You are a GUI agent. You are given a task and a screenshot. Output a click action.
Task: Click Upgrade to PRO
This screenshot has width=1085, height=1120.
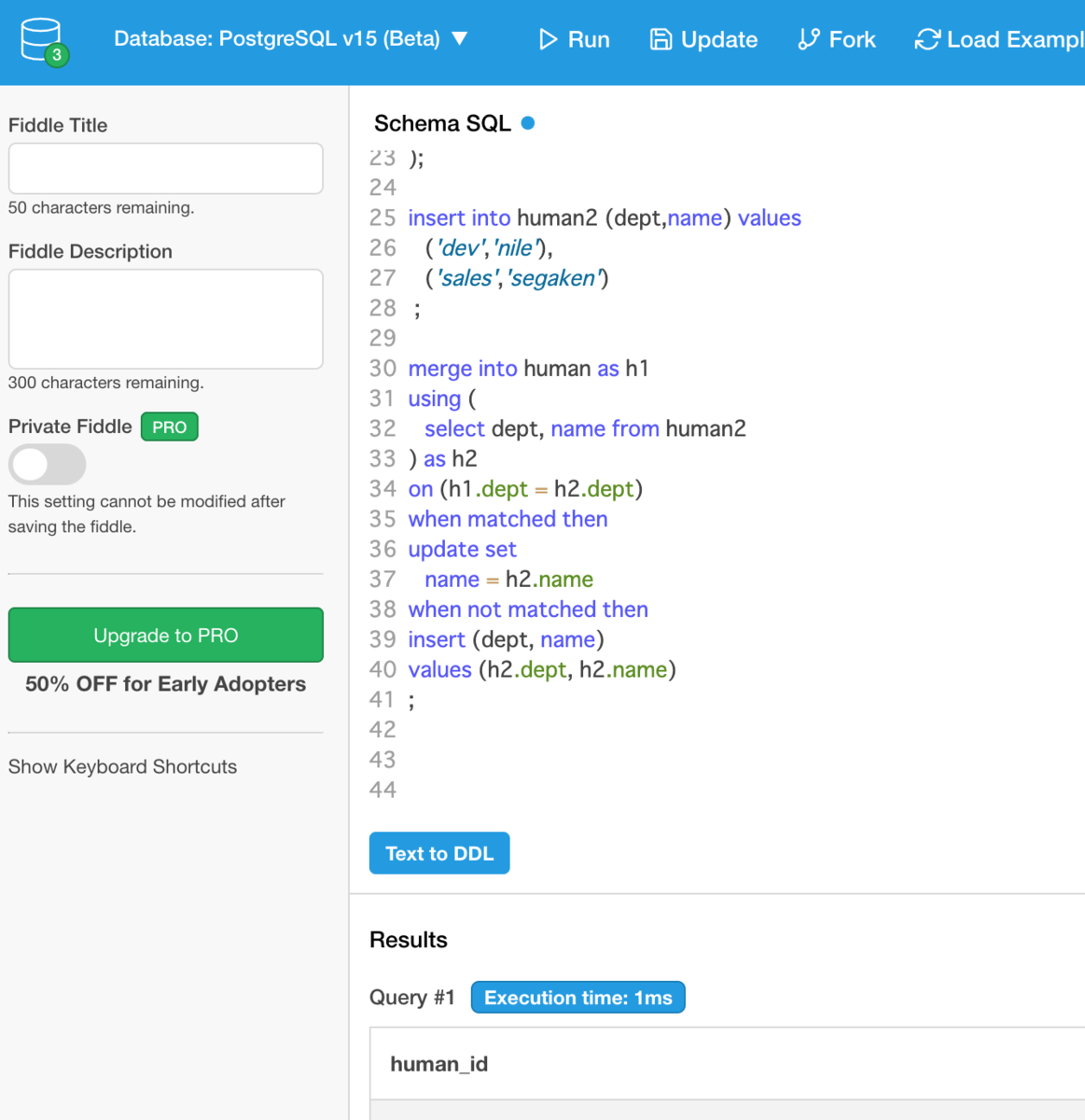[165, 635]
